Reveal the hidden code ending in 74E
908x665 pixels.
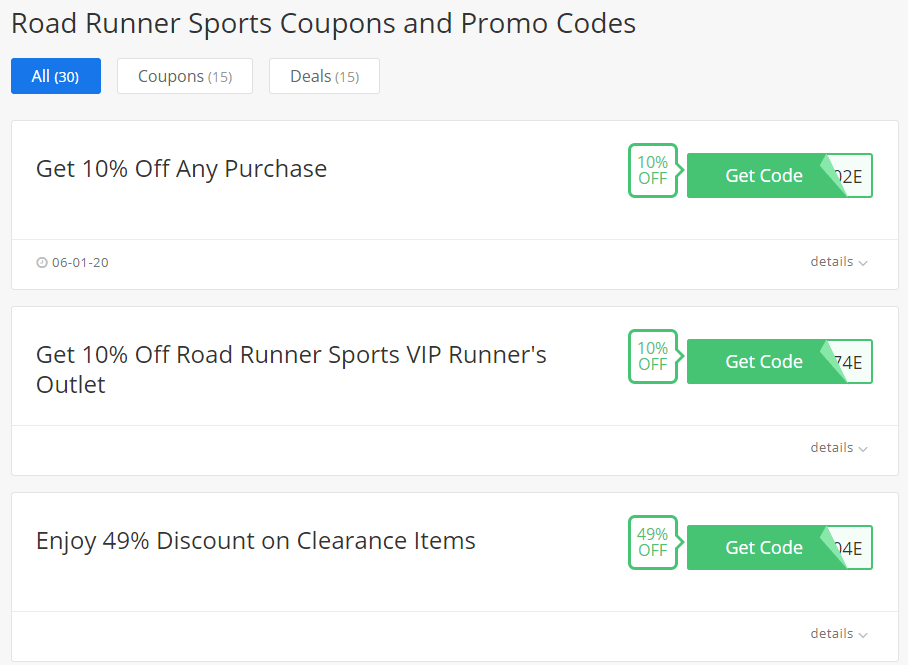[x=849, y=362]
